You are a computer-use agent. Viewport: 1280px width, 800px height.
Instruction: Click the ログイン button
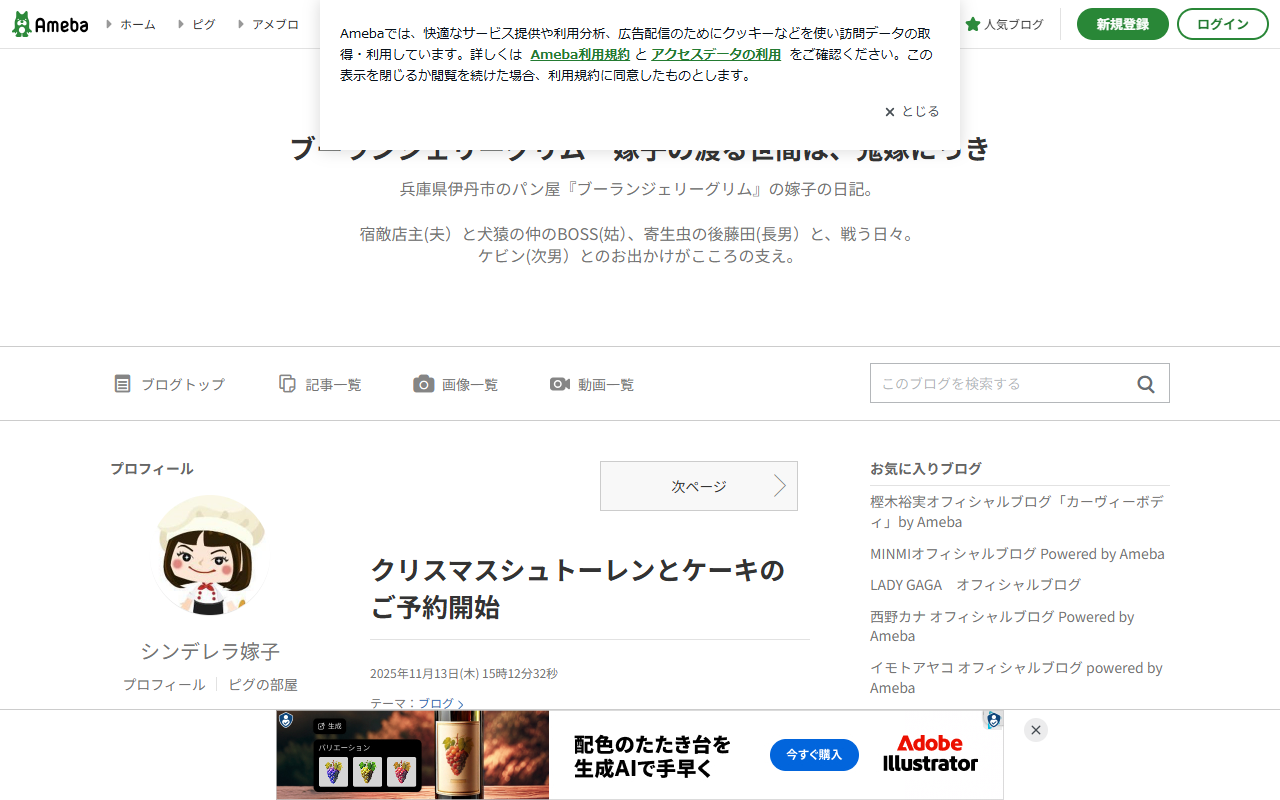point(1223,24)
